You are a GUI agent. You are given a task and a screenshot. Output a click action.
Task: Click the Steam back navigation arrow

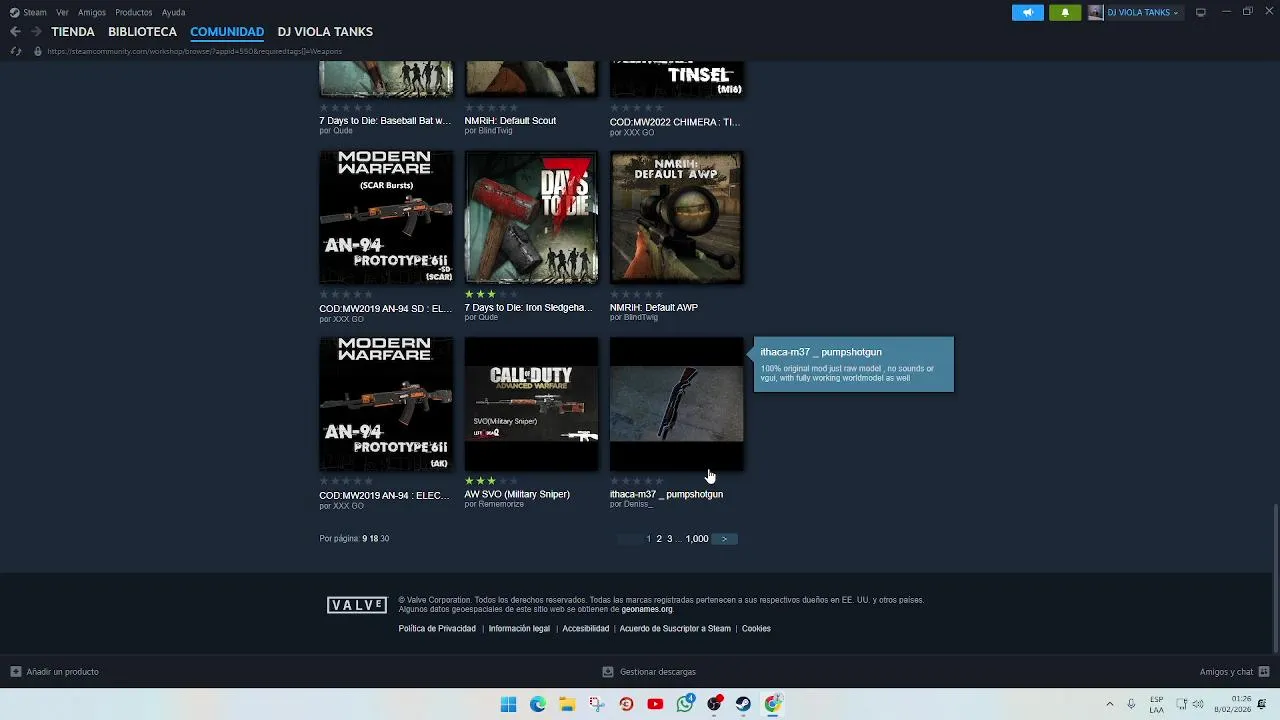(x=15, y=32)
